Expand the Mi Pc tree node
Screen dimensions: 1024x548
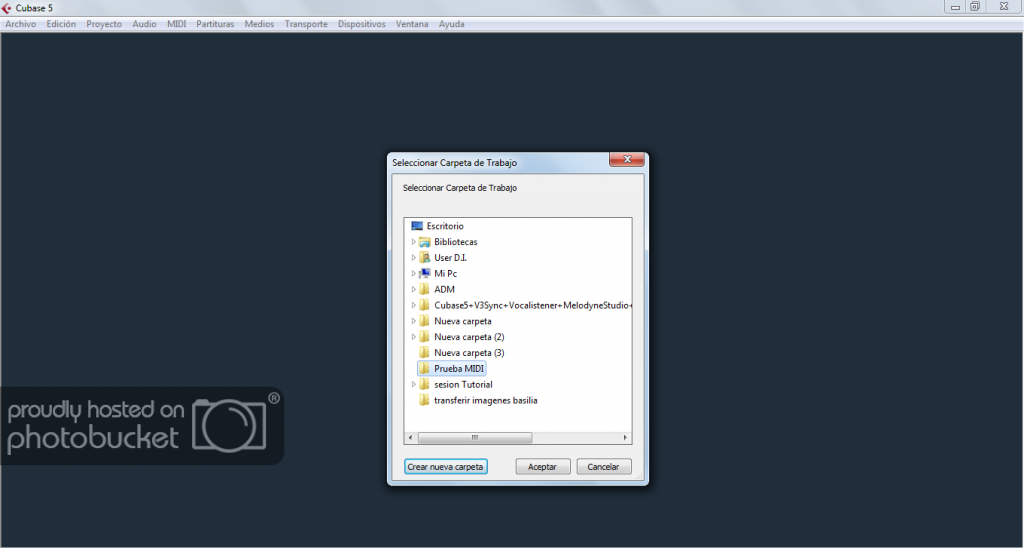click(413, 274)
